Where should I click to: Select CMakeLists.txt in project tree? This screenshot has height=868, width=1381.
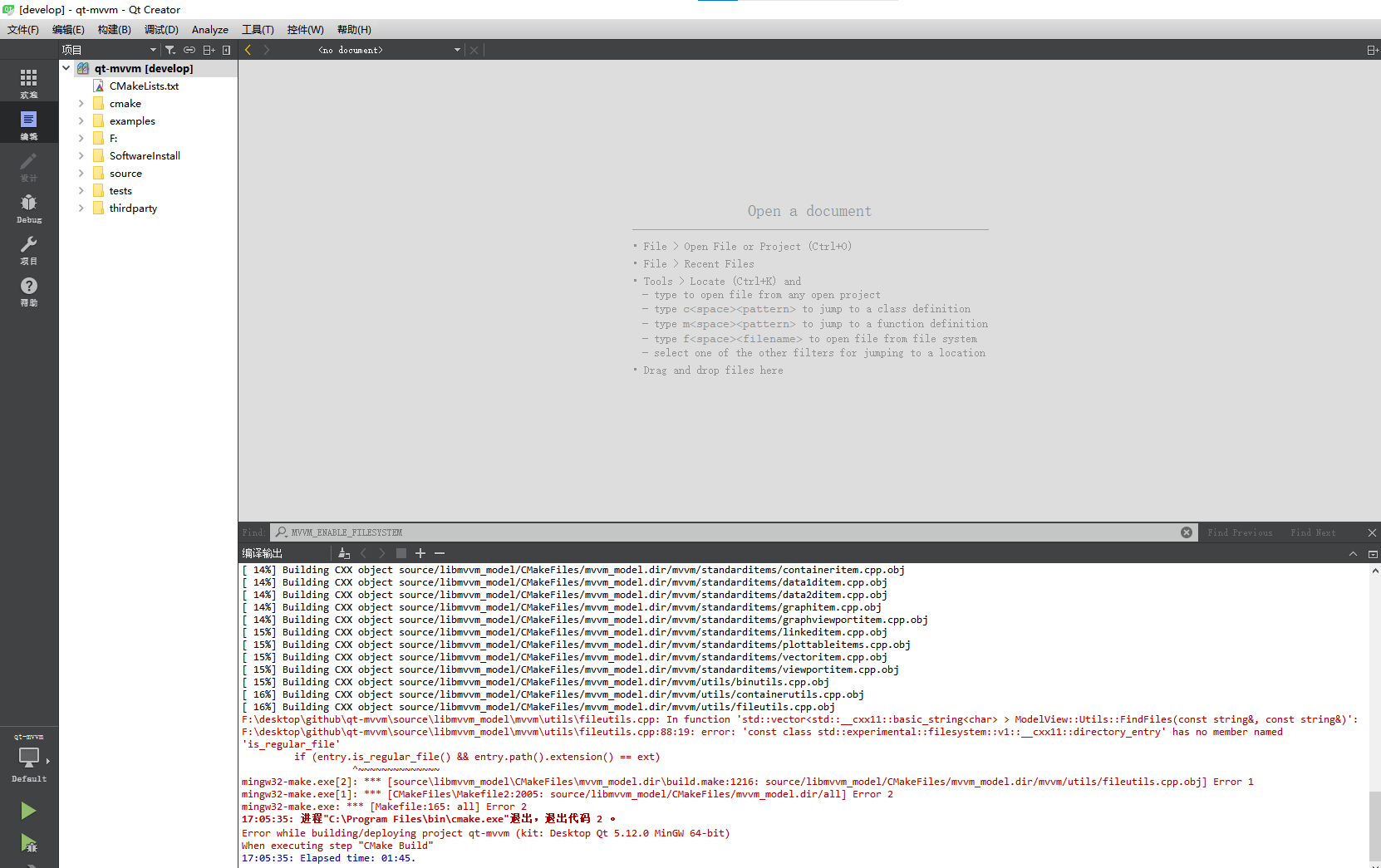point(144,86)
